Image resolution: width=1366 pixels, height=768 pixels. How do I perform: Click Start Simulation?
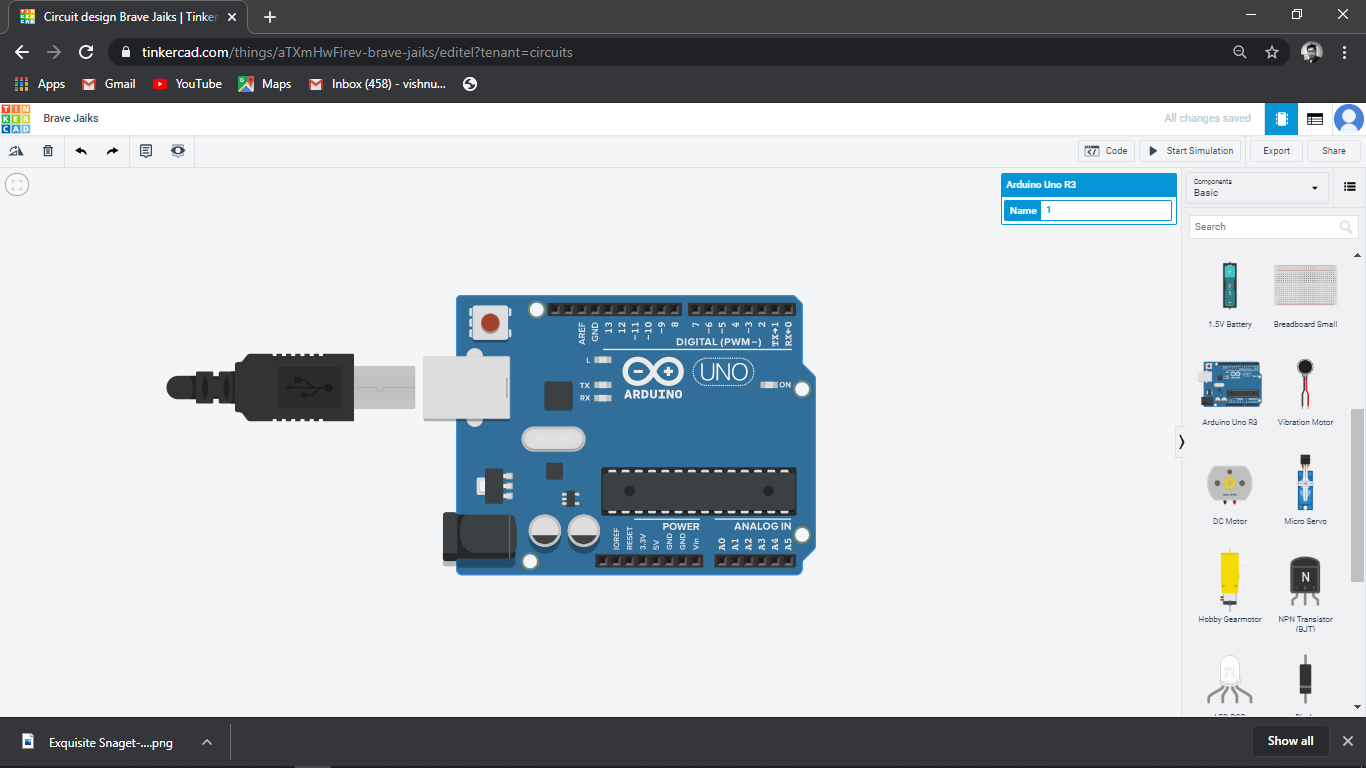[x=1189, y=150]
